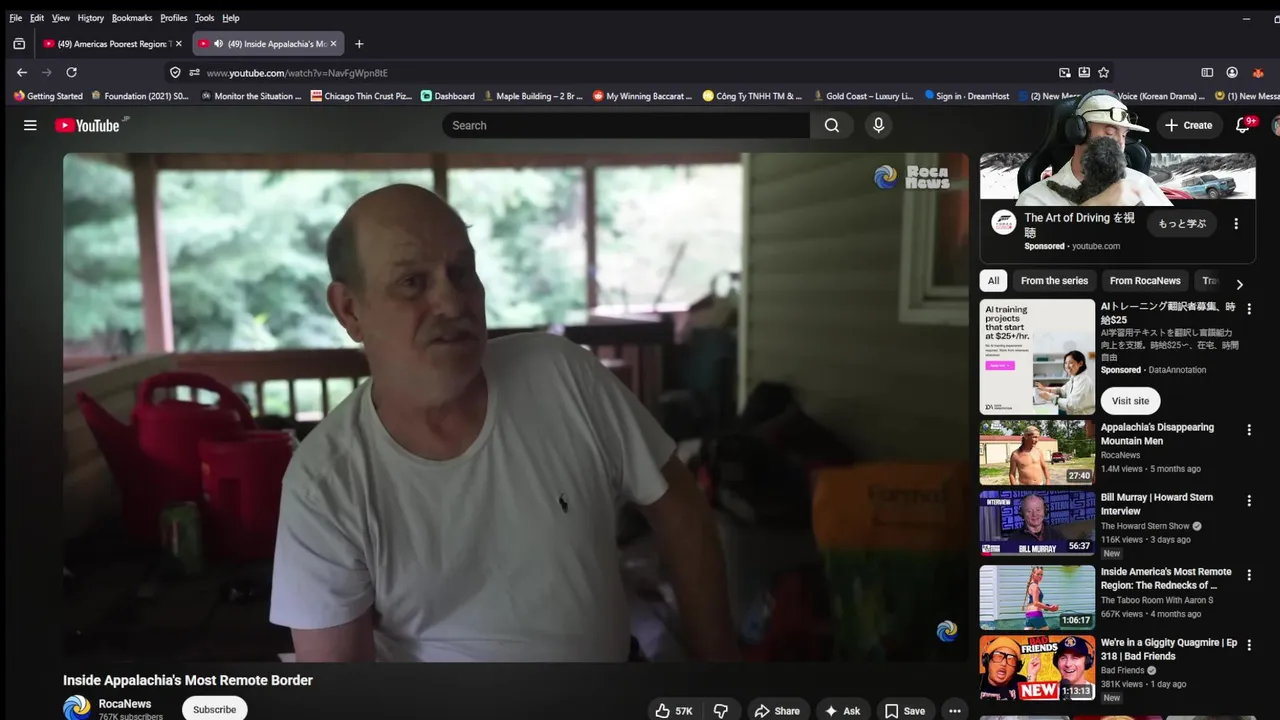Open Sign in DreamHost bookmark
This screenshot has height=720, width=1280.
(x=966, y=96)
